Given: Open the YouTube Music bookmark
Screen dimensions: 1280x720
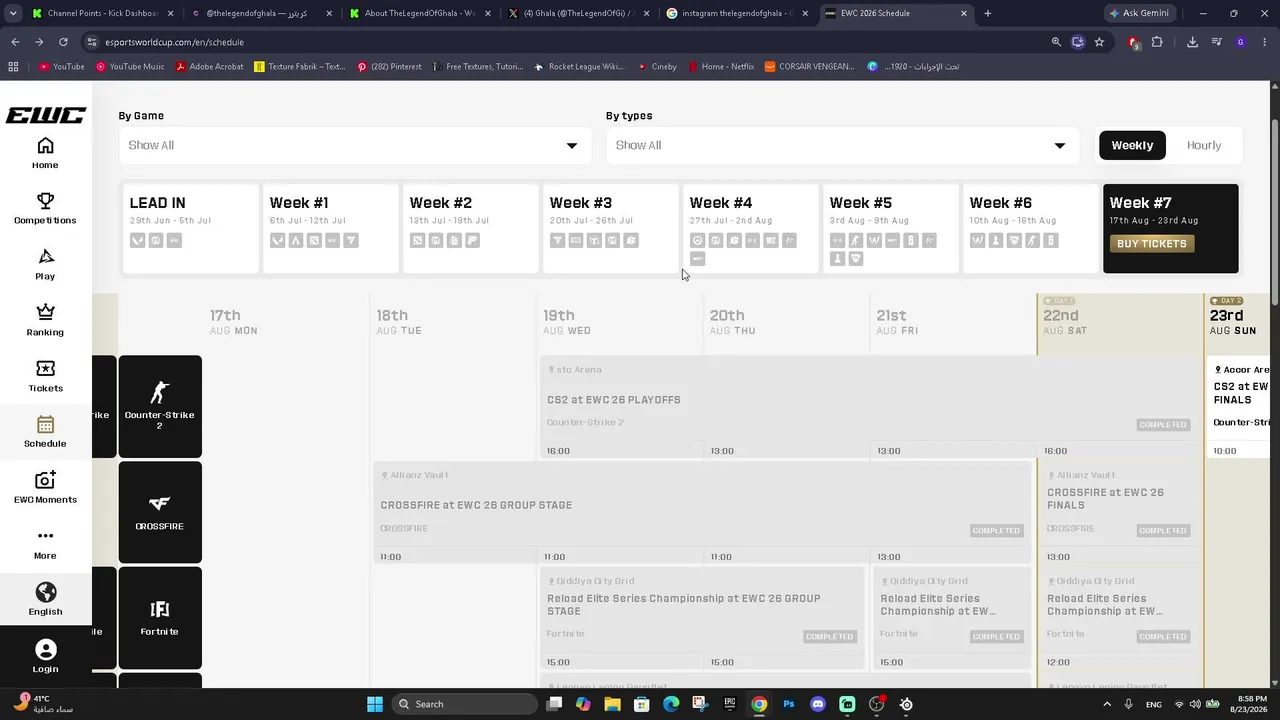Looking at the screenshot, I should [130, 66].
